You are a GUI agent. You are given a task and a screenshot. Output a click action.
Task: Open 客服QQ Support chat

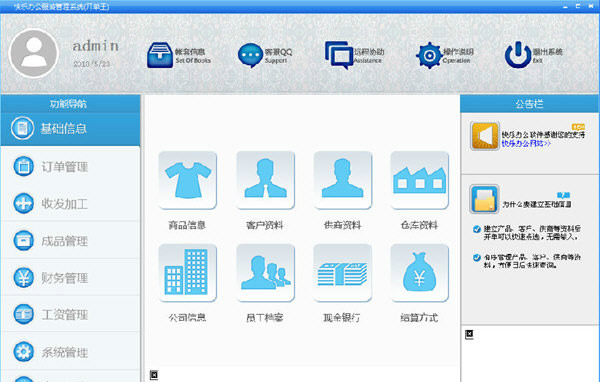coord(265,56)
